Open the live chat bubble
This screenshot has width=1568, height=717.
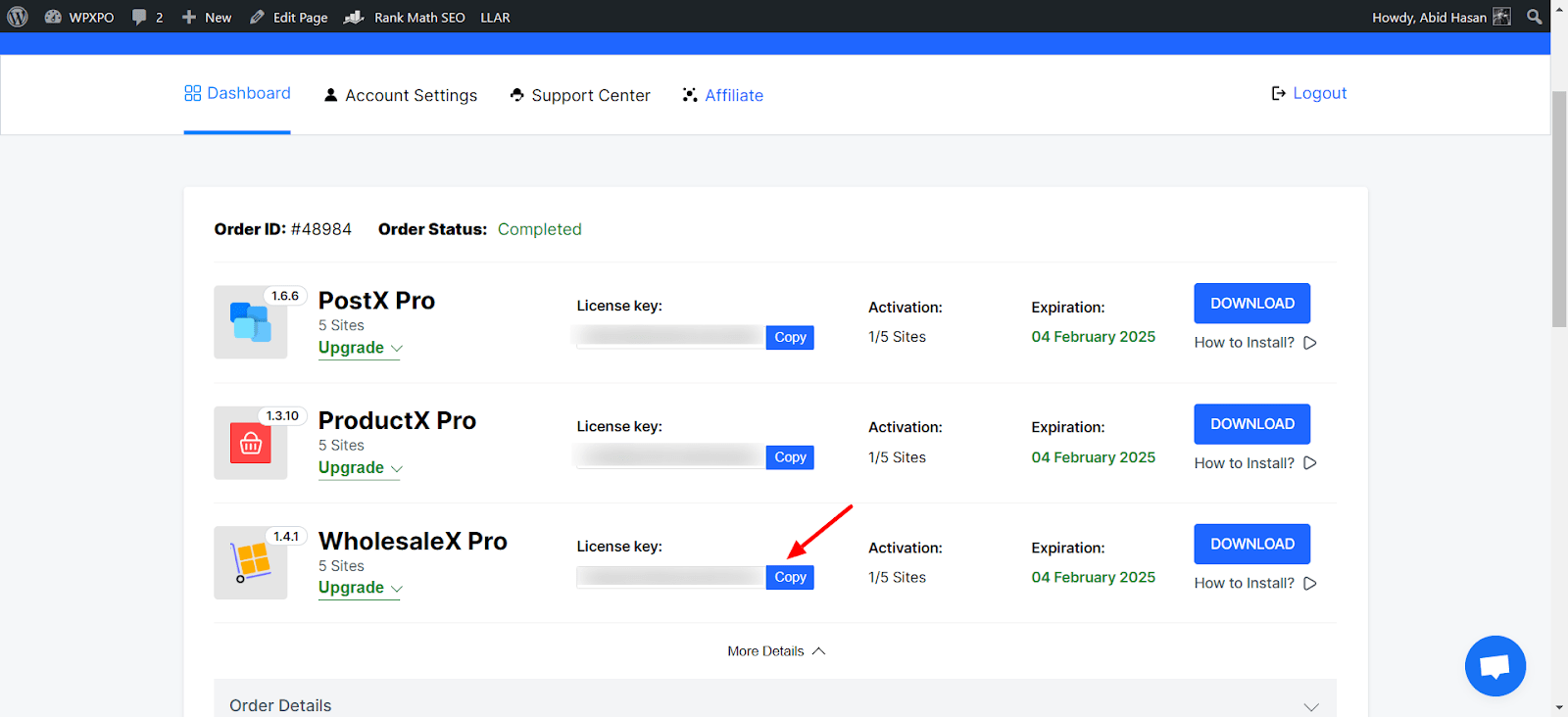click(1495, 666)
